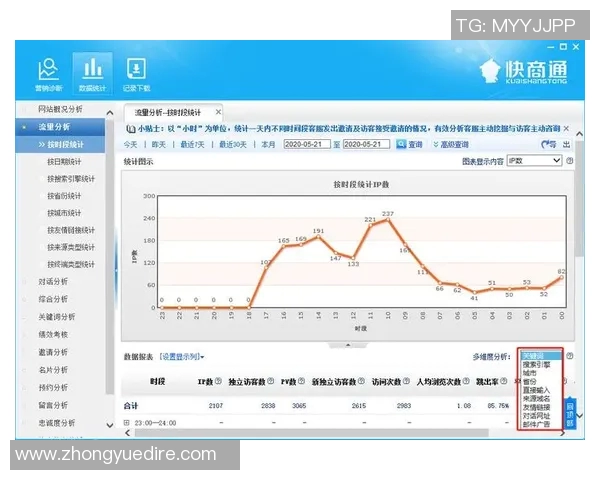The width and height of the screenshot is (600, 480).
Task: Filter by 本月 this month link
Action: pos(268,144)
